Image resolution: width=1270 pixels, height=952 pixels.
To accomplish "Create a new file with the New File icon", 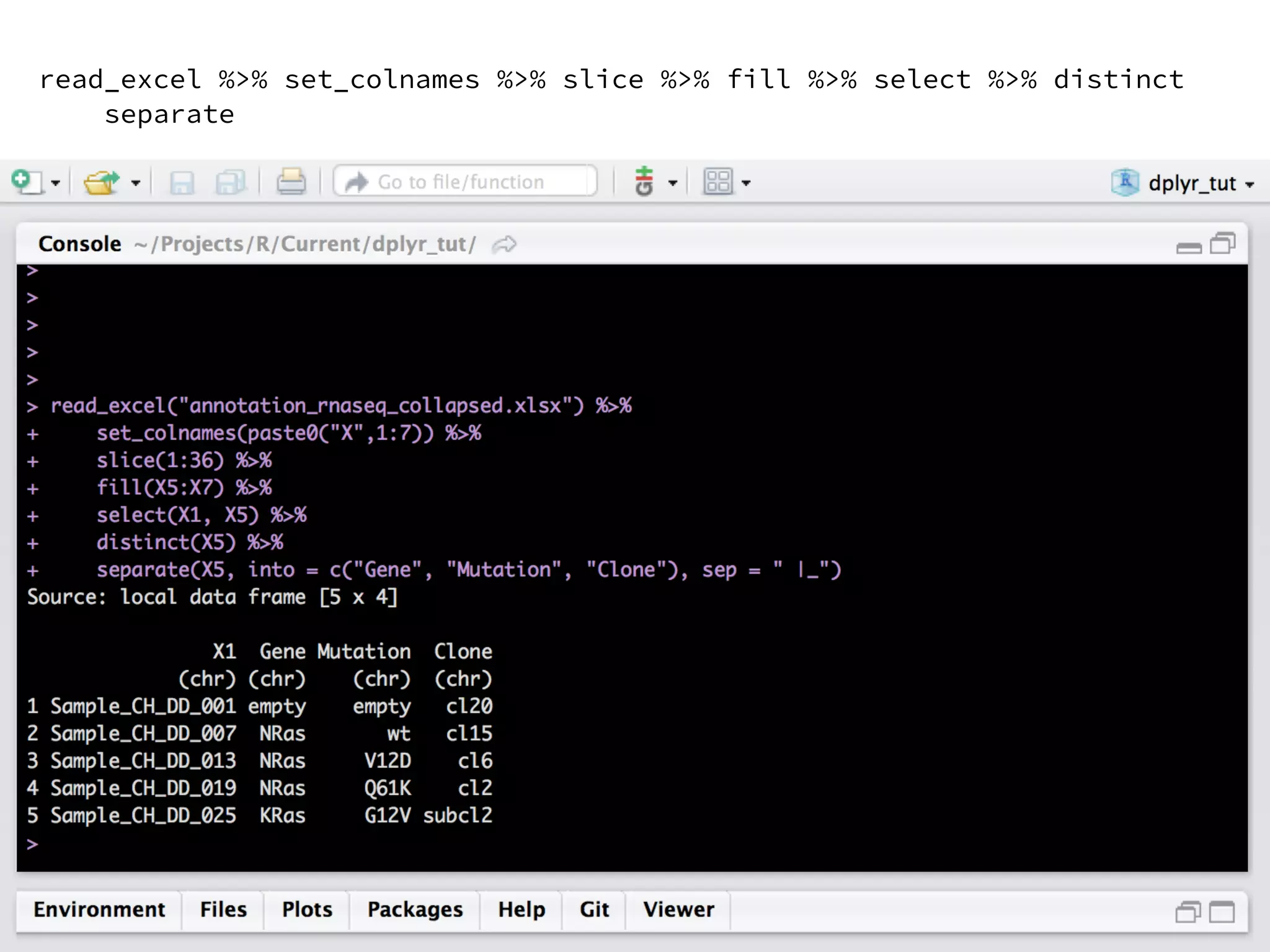I will click(x=27, y=182).
